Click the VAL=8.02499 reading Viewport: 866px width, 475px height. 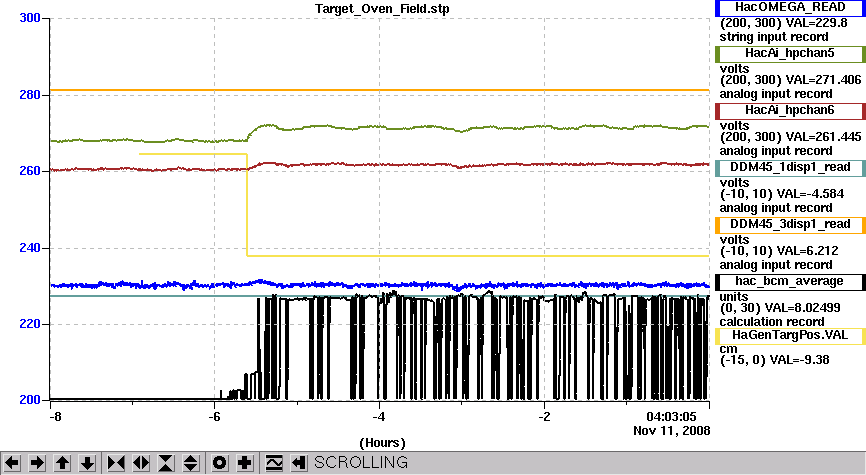click(x=803, y=308)
